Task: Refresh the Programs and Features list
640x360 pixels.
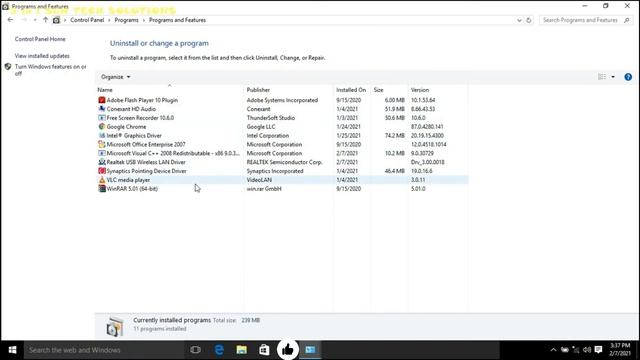Action: (529, 20)
